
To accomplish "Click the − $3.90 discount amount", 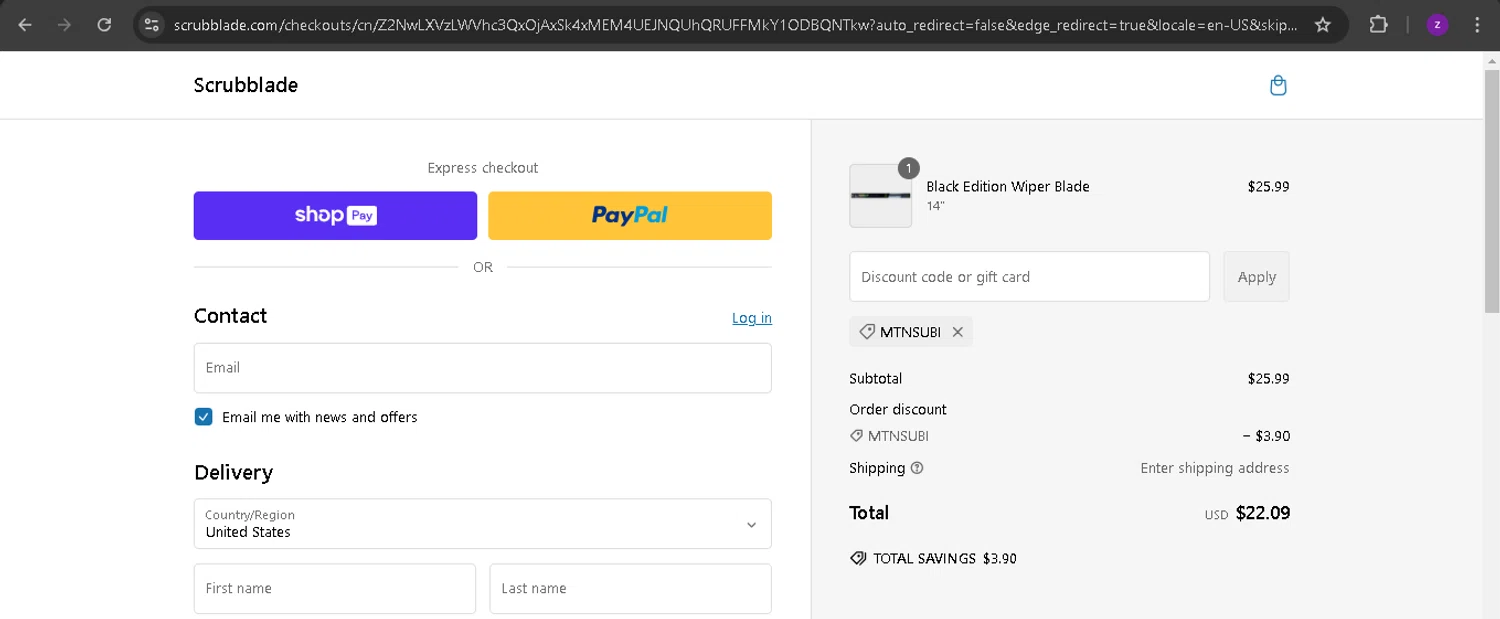I will pyautogui.click(x=1266, y=436).
